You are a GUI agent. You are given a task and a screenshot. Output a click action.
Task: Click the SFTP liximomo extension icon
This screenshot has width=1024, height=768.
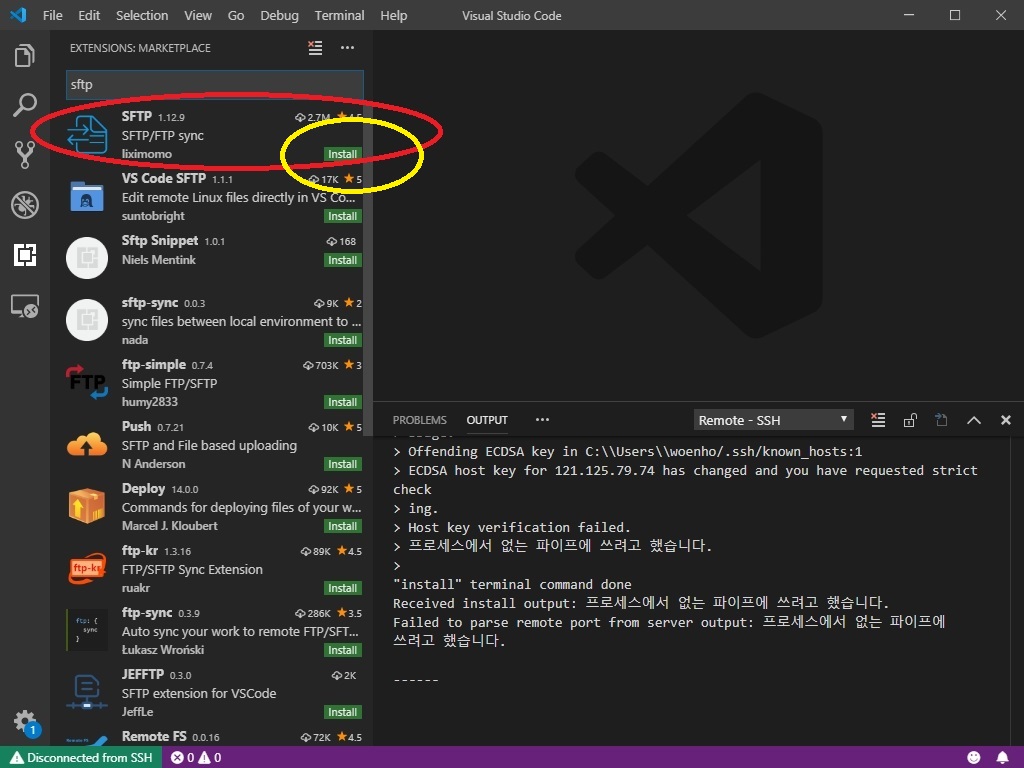87,134
